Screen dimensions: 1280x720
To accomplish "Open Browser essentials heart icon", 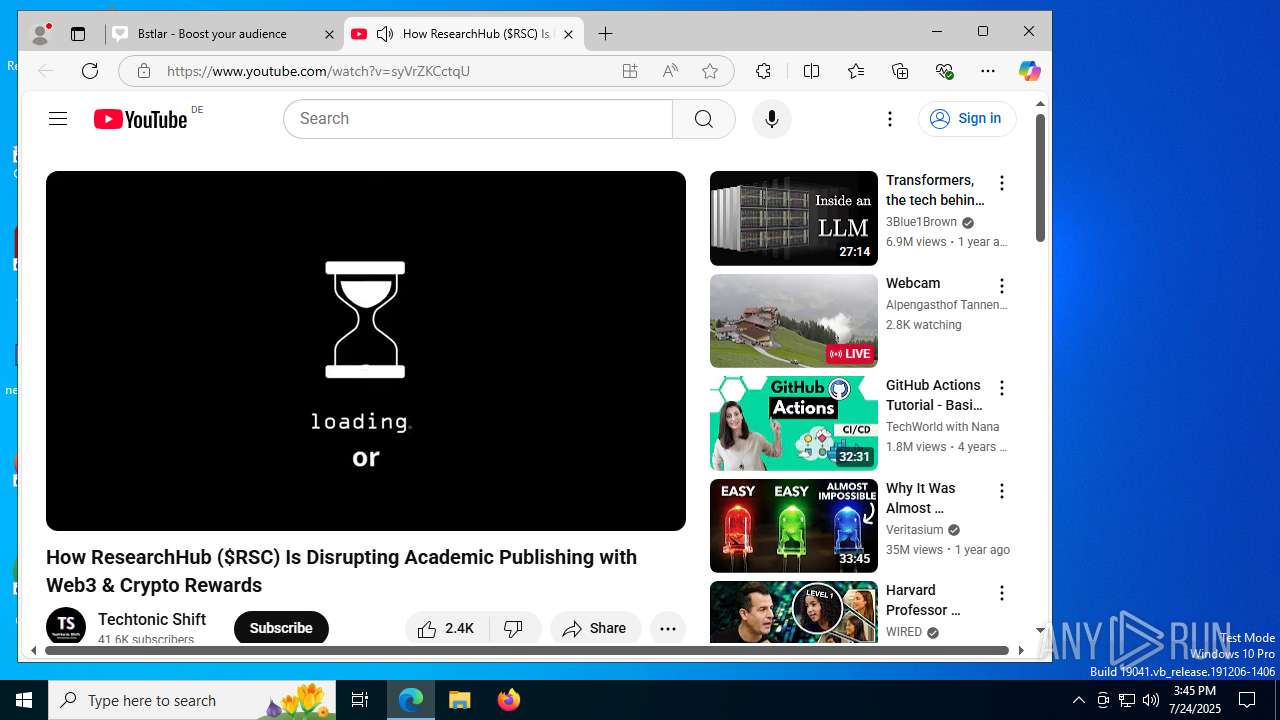I will (x=944, y=71).
